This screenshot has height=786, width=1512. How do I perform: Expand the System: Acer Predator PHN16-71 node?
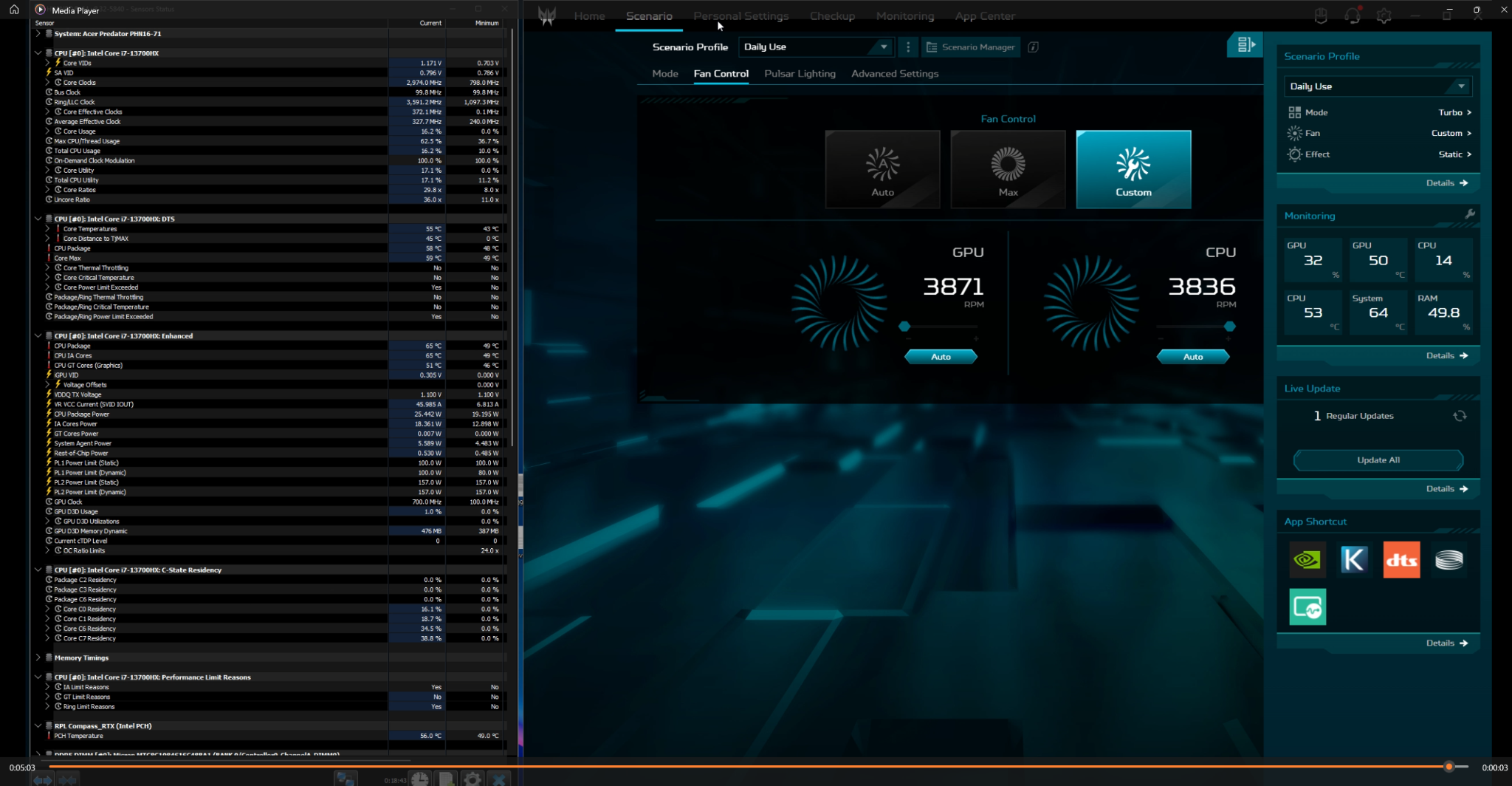(x=38, y=33)
